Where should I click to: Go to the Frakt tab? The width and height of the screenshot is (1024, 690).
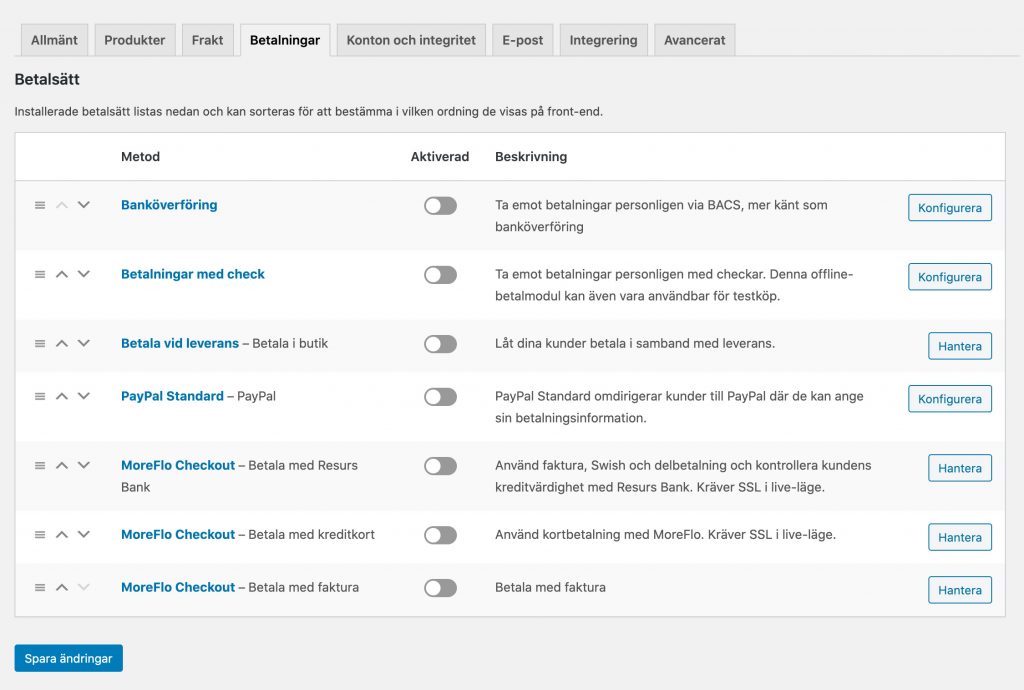coord(208,40)
